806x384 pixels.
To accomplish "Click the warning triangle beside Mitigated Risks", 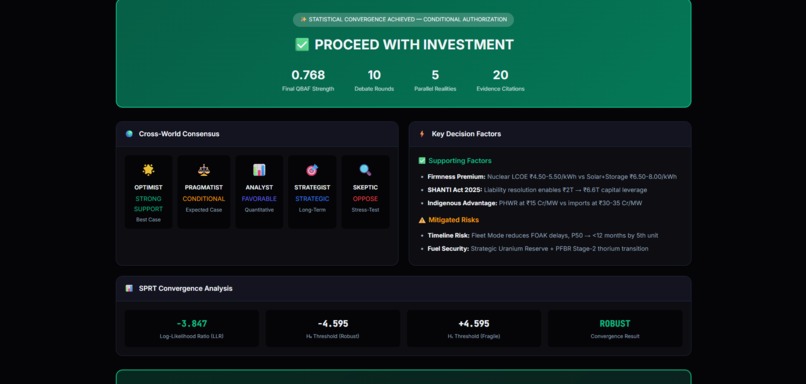I will tap(422, 220).
